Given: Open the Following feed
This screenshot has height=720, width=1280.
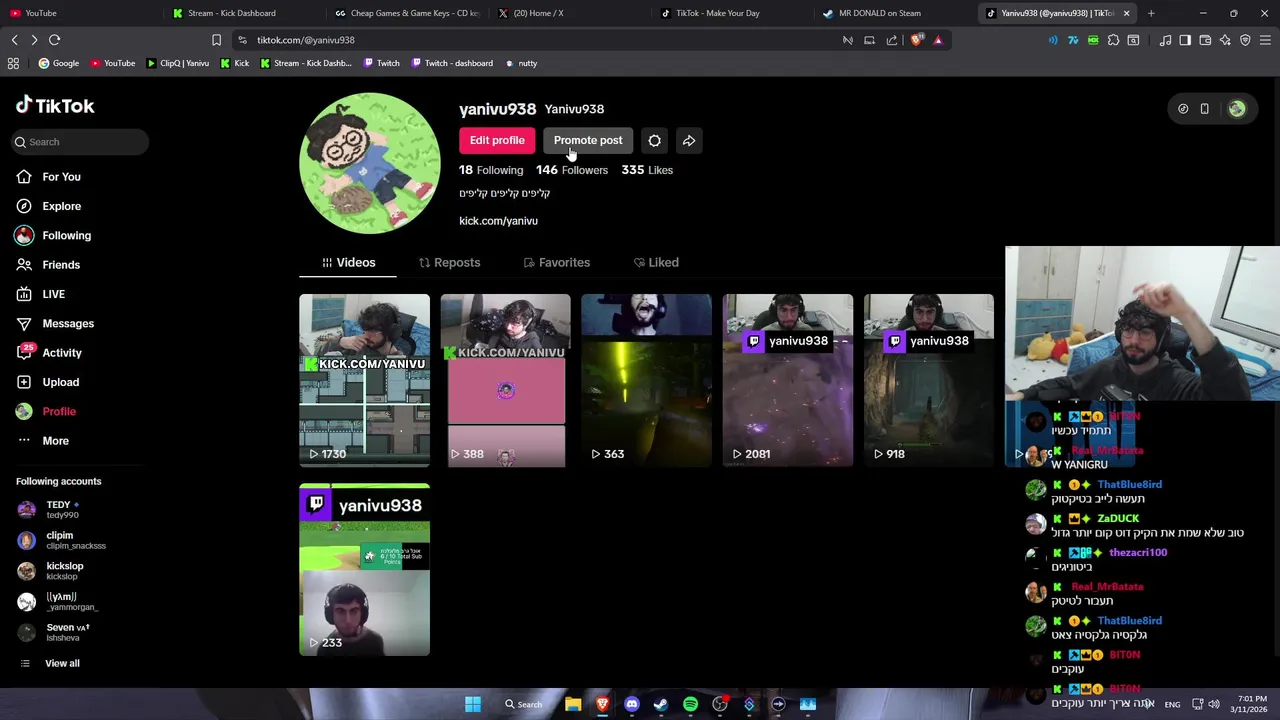Looking at the screenshot, I should coord(52,235).
